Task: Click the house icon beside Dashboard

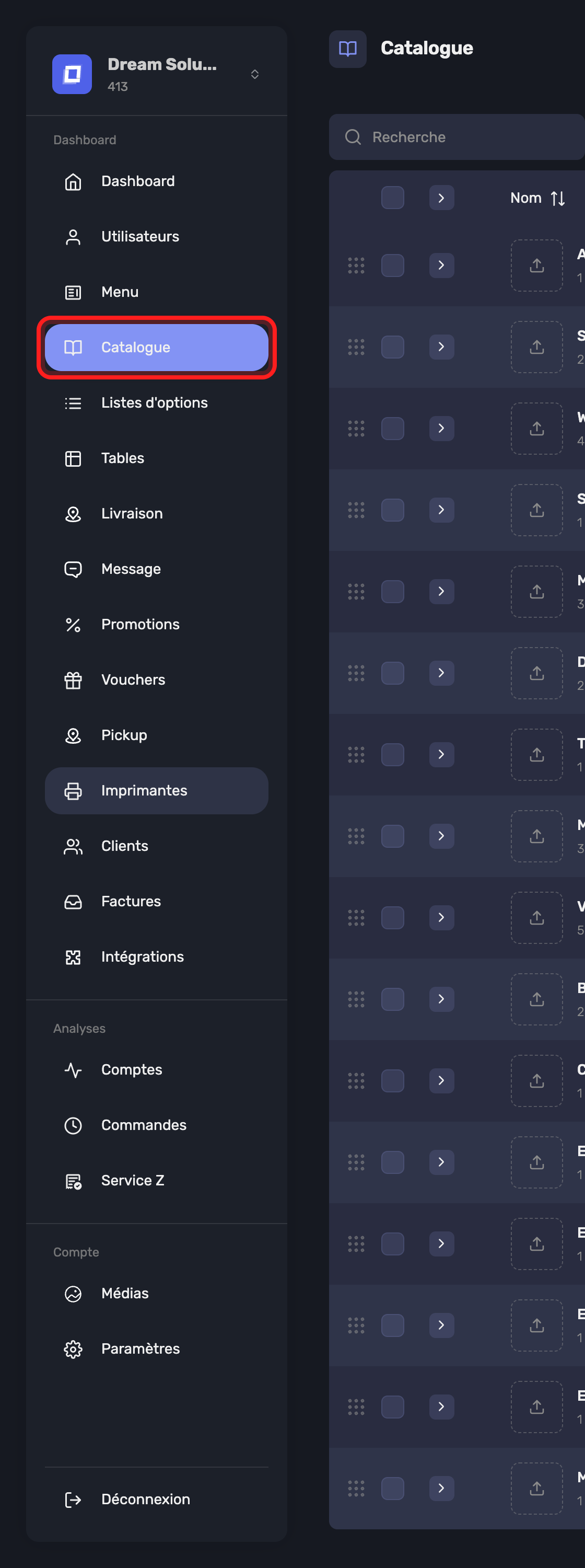Action: pyautogui.click(x=73, y=181)
